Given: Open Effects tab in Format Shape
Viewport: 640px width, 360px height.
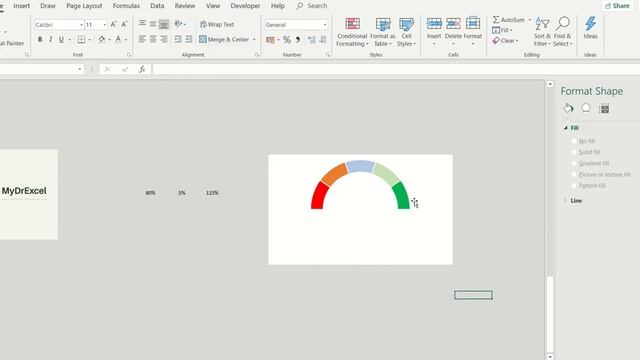Looking at the screenshot, I should point(586,108).
